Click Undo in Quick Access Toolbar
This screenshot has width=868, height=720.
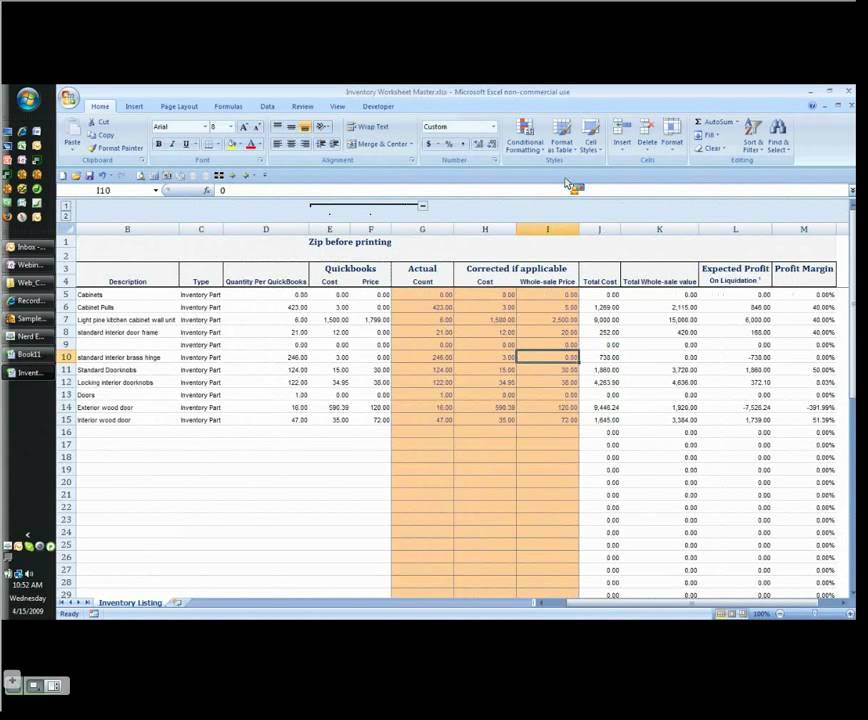pyautogui.click(x=102, y=176)
